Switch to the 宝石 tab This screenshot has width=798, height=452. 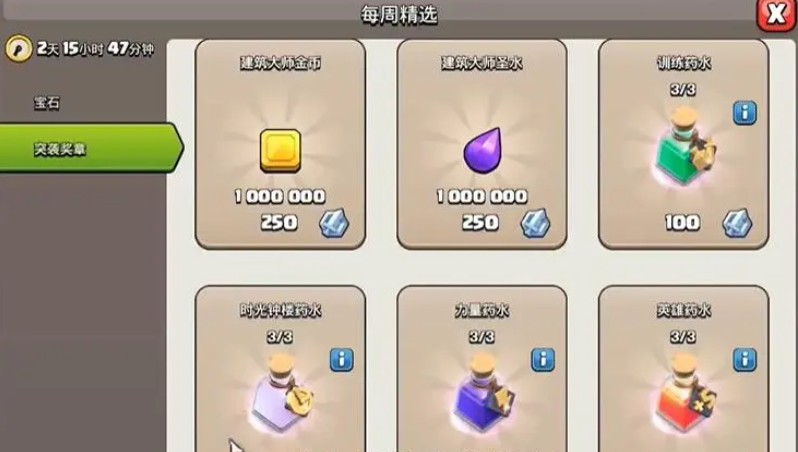point(47,103)
